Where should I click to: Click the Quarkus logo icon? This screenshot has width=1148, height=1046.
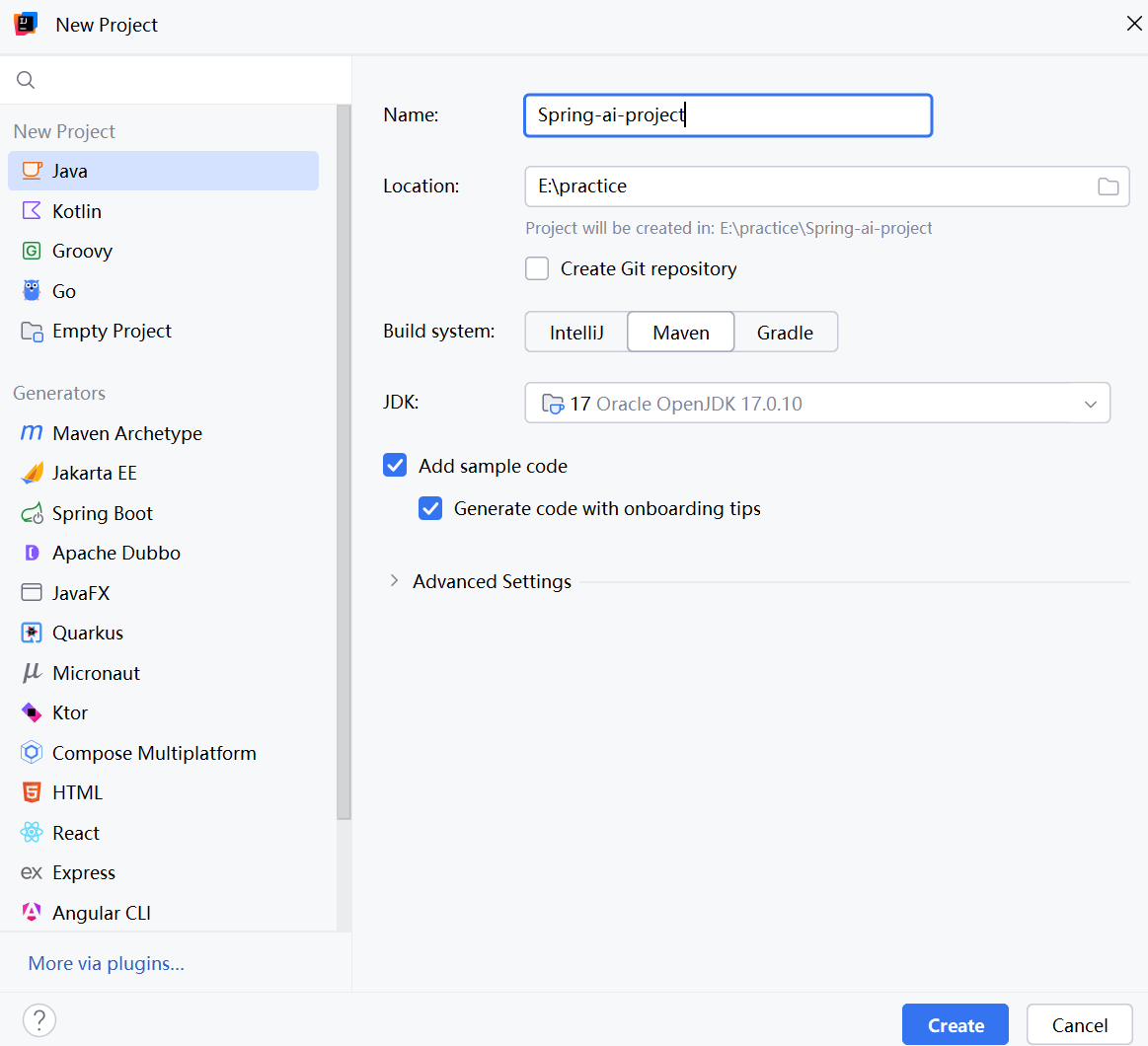[x=32, y=633]
